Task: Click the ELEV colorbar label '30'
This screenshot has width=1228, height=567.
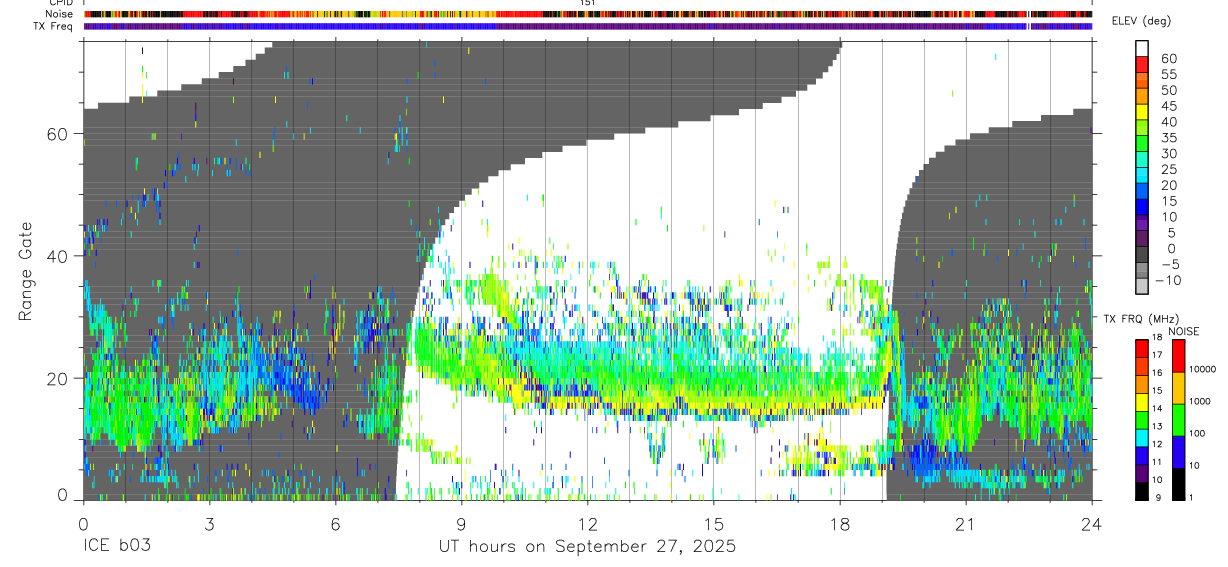Action: (1168, 154)
